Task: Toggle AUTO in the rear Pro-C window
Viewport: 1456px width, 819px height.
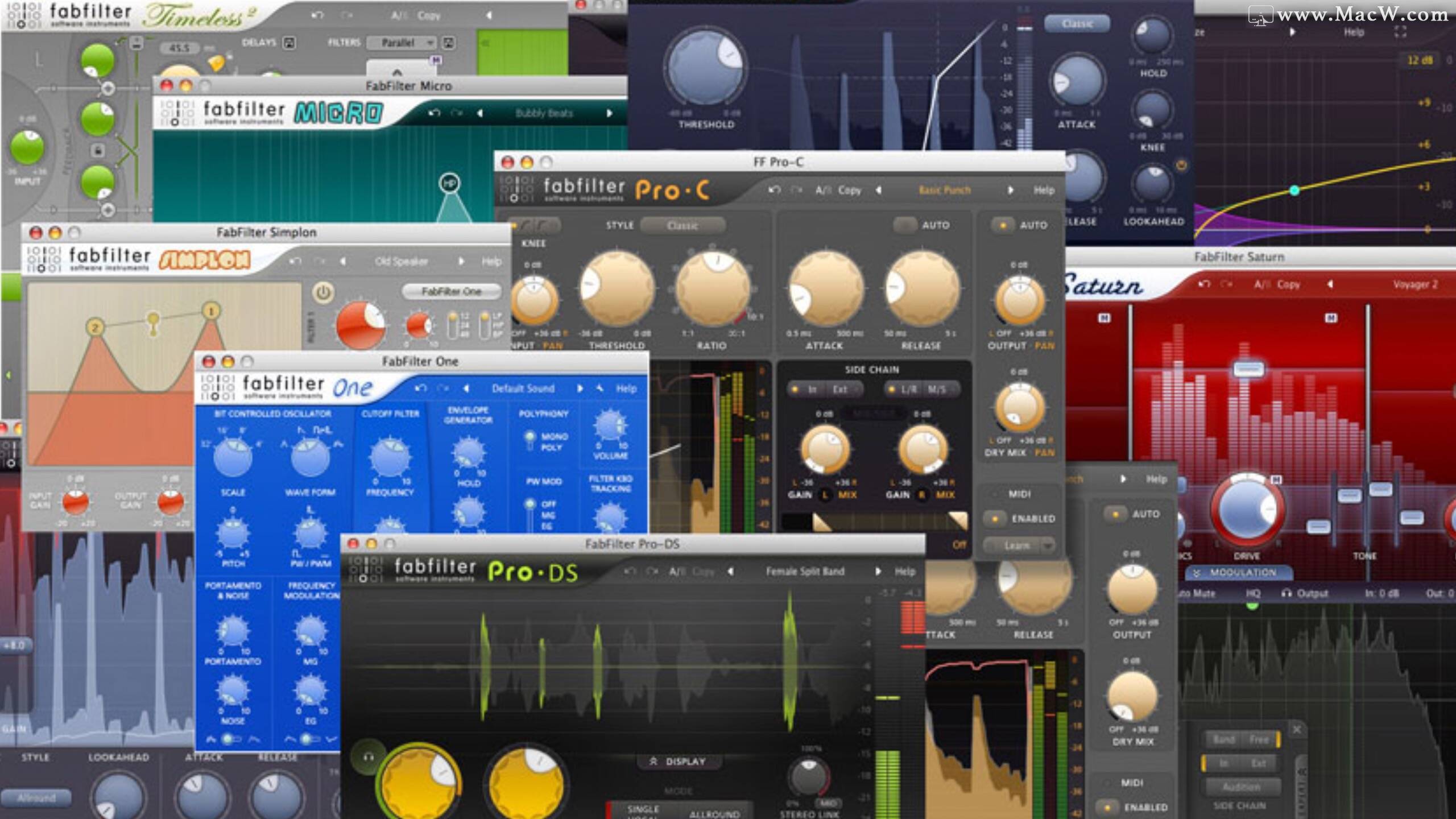Action: 1115,514
